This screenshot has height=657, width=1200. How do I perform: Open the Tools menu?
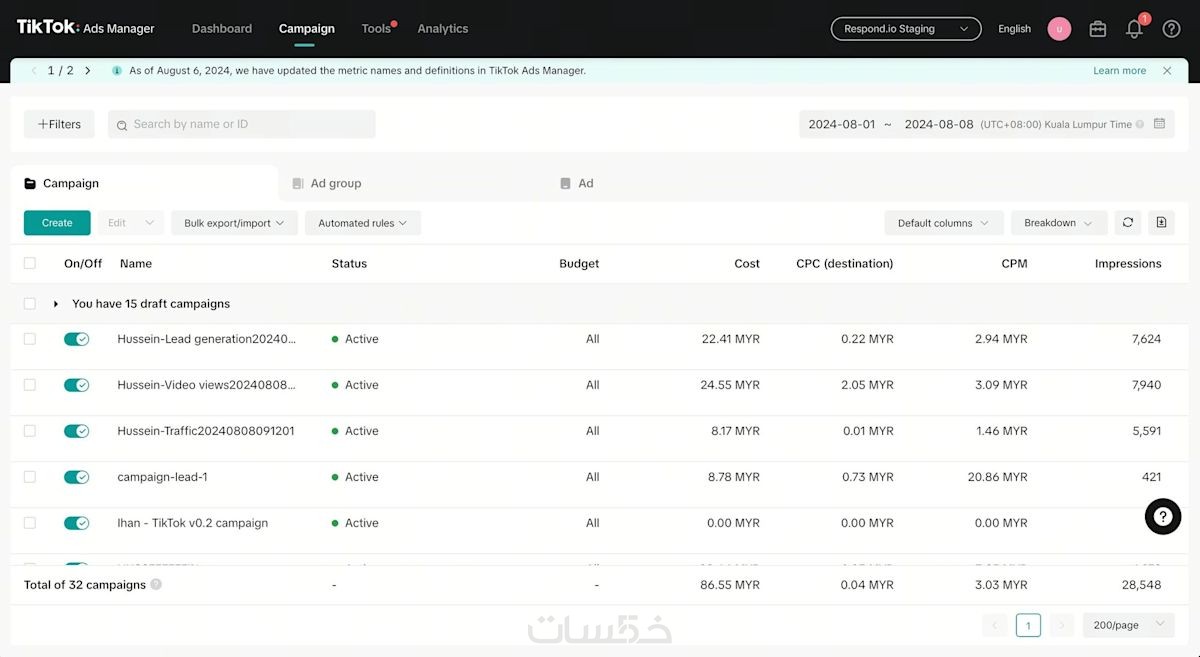(x=376, y=29)
